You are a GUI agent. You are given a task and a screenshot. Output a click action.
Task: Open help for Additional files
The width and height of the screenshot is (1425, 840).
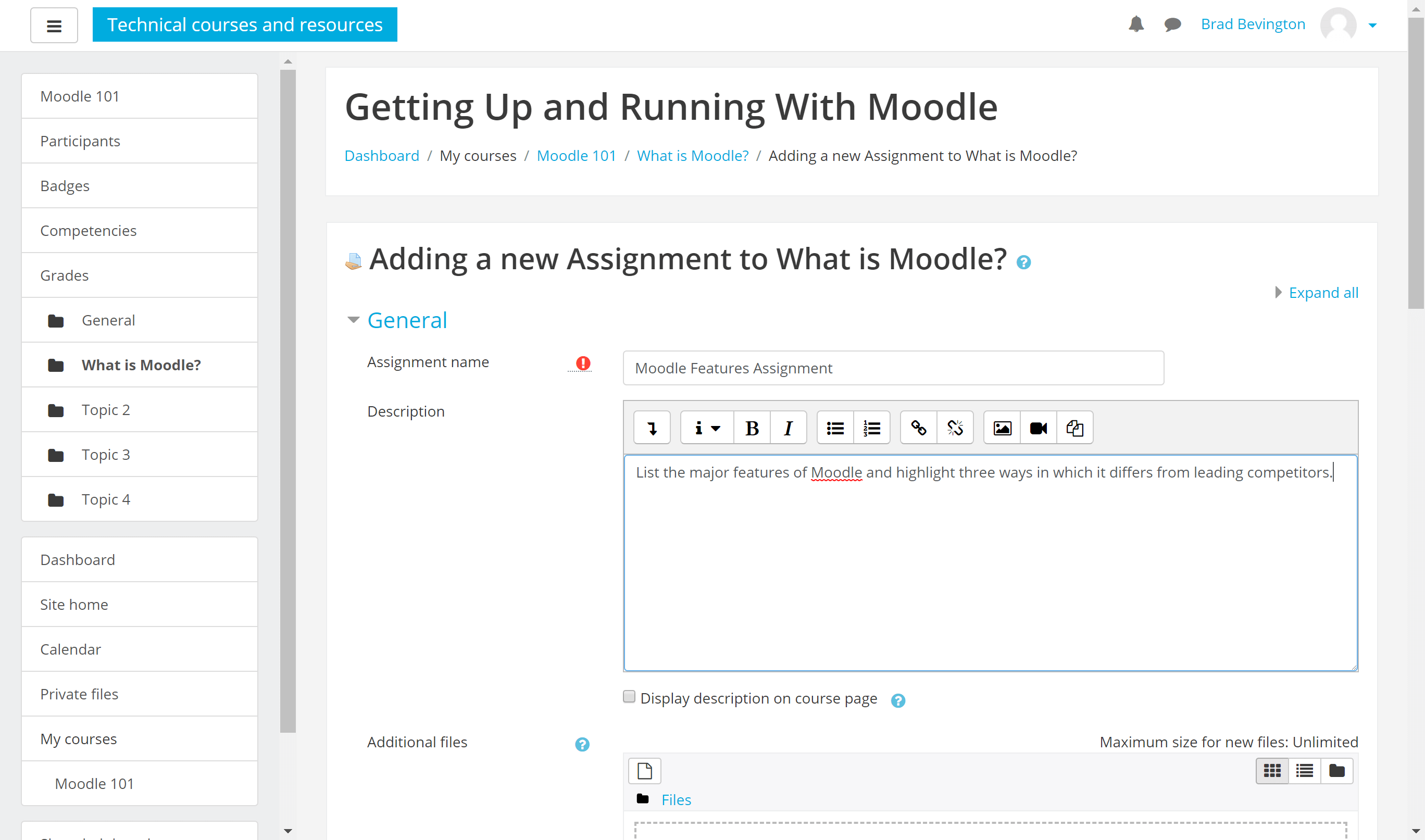click(582, 744)
